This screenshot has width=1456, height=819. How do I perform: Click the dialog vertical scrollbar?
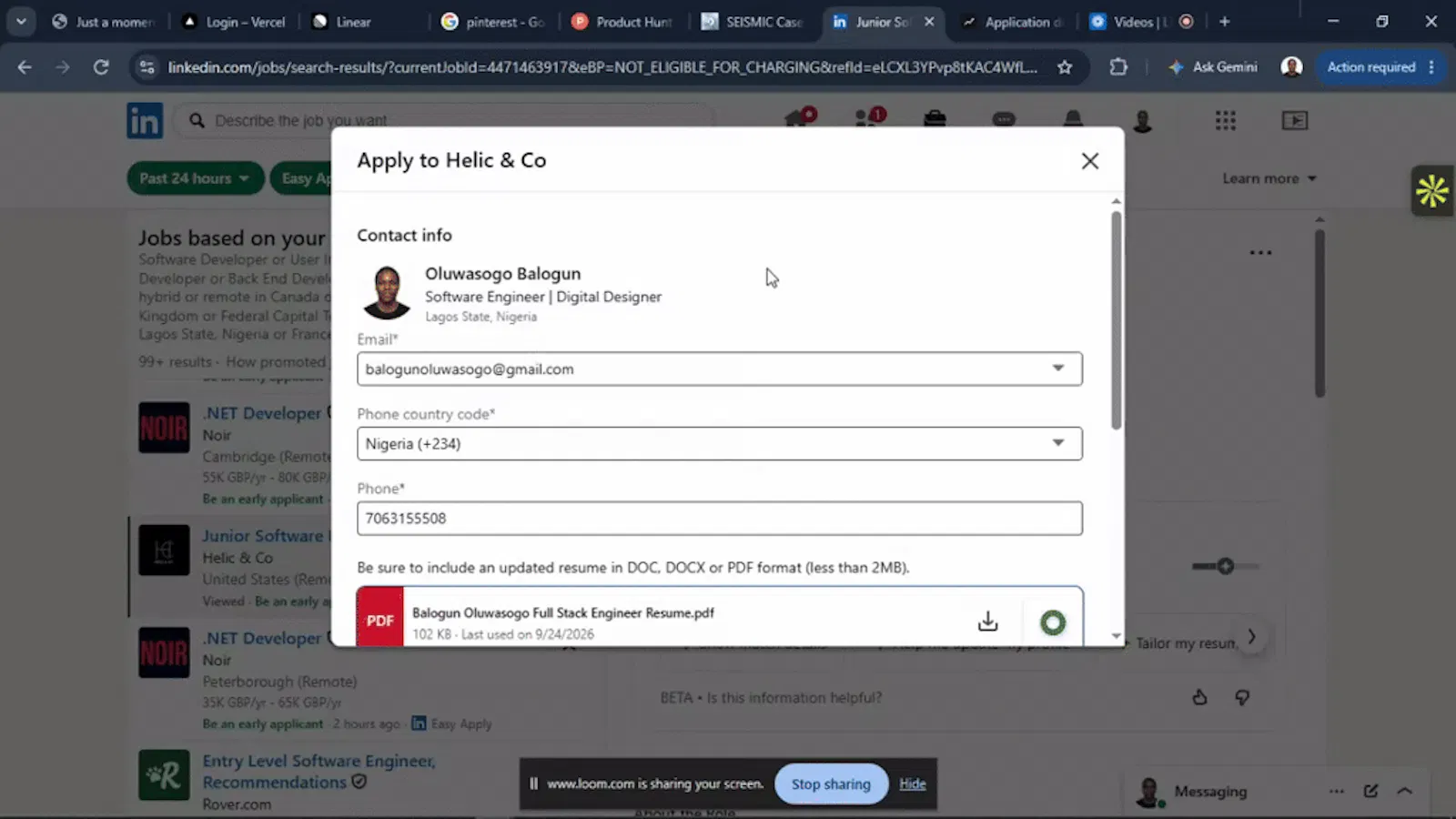1117,320
